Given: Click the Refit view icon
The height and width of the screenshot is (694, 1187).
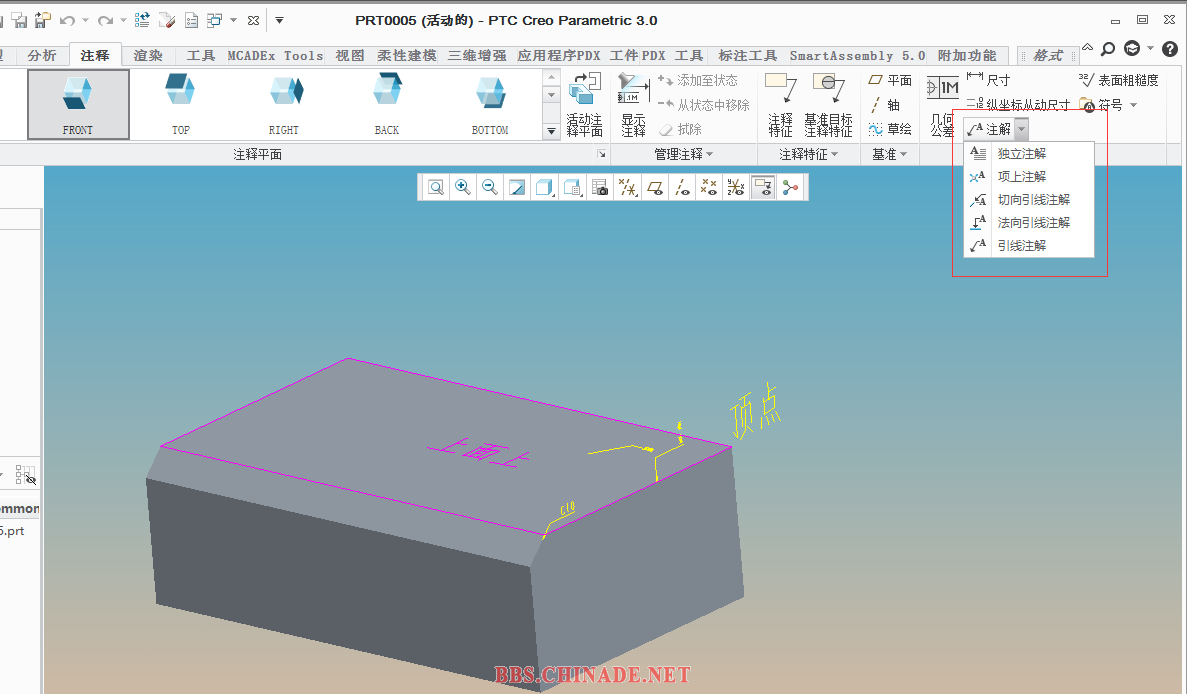Looking at the screenshot, I should (436, 187).
